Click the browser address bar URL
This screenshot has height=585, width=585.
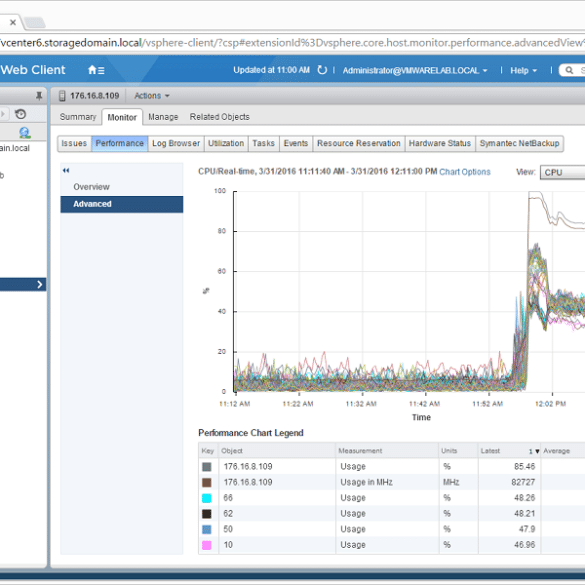(x=292, y=43)
